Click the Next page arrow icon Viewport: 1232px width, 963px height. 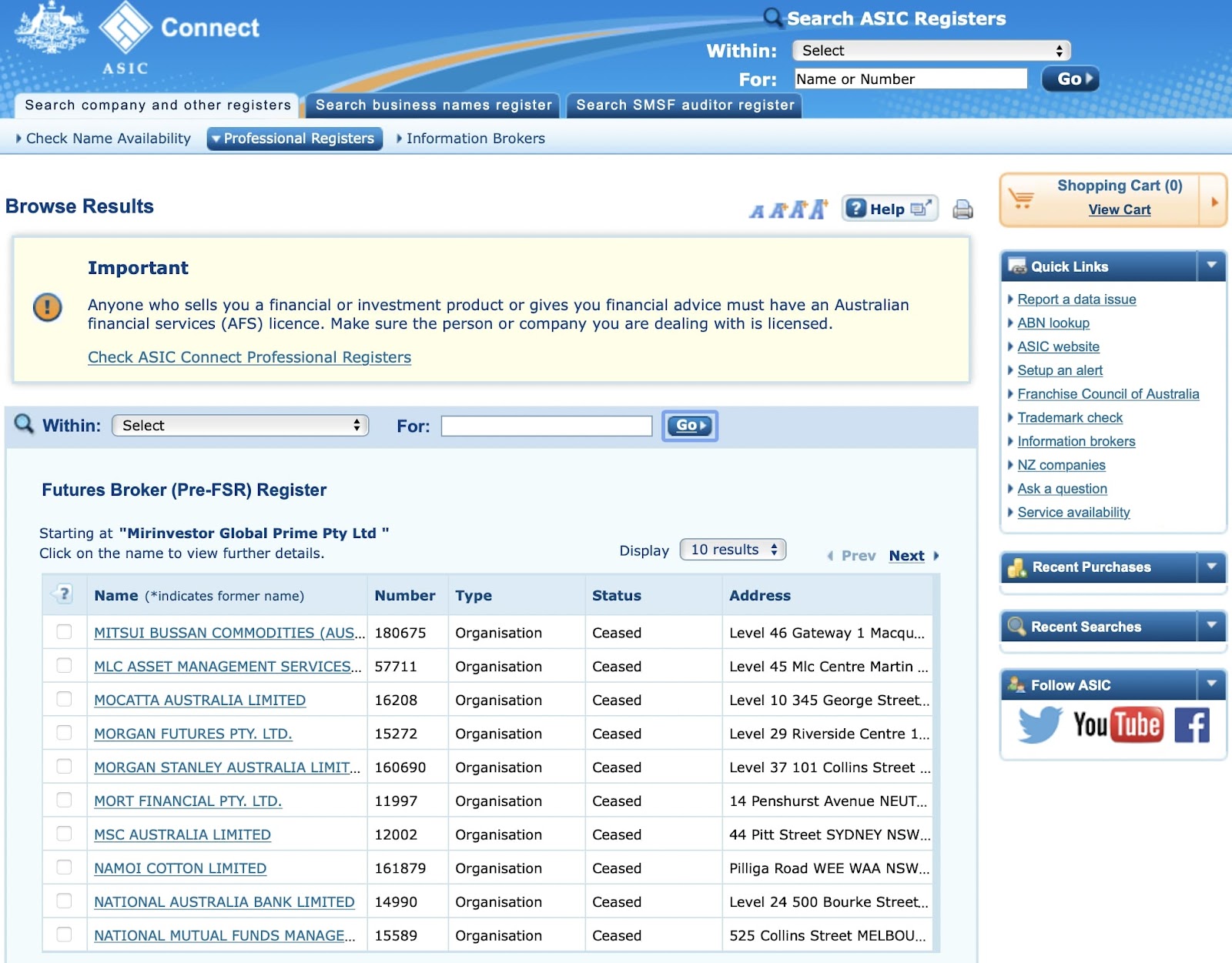(936, 556)
